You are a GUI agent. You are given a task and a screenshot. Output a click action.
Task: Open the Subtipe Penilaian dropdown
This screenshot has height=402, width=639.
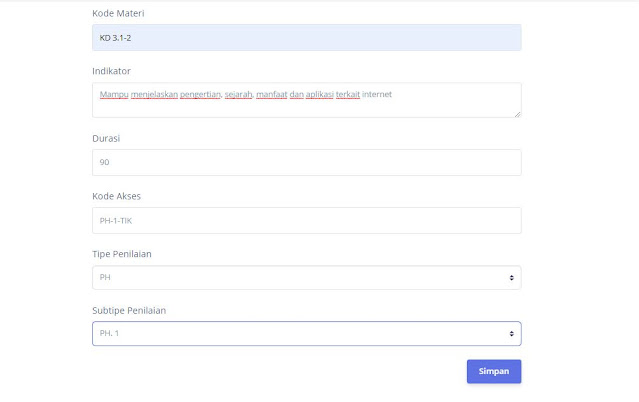pyautogui.click(x=306, y=334)
